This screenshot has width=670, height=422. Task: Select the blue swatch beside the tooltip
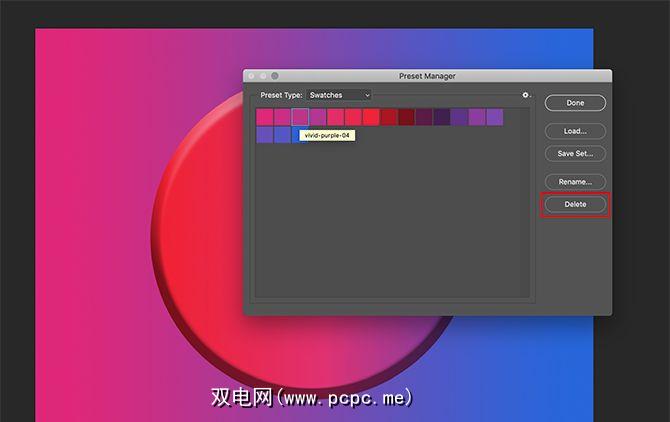click(x=296, y=135)
